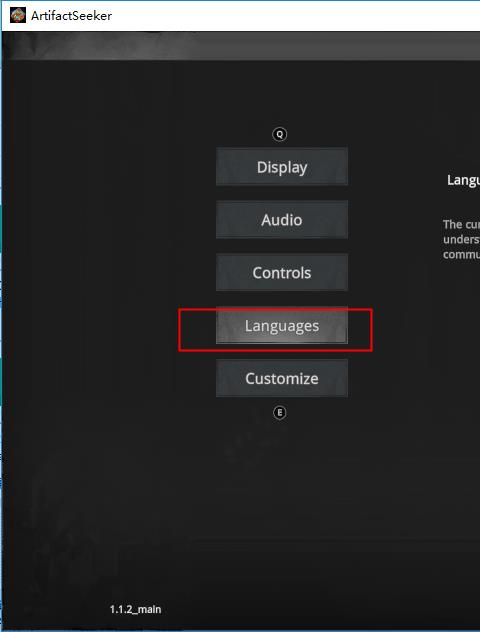Click the E key hint icon below Customize
Screen dimensions: 480x632
(x=280, y=413)
